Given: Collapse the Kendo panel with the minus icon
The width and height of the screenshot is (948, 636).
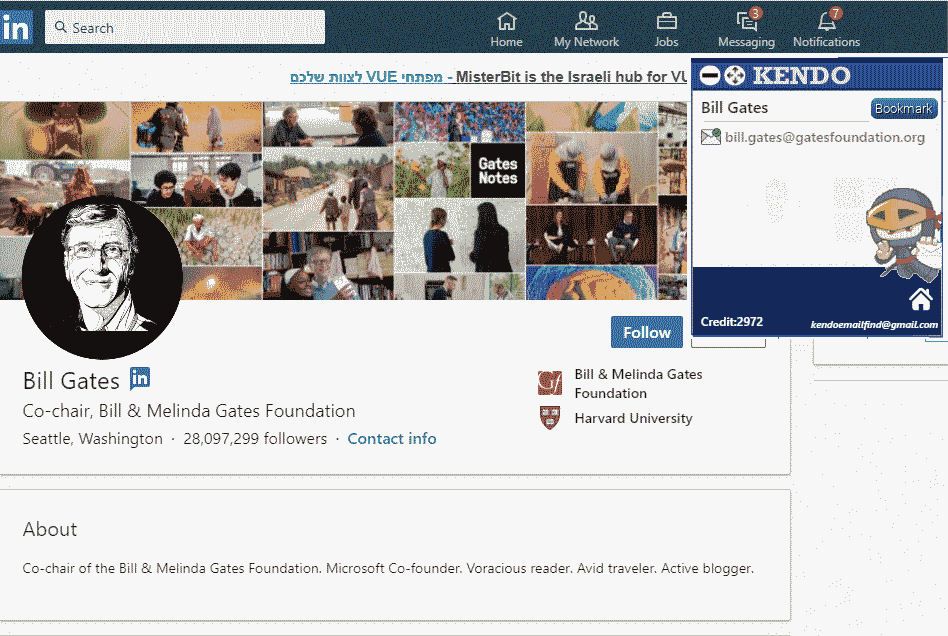Looking at the screenshot, I should pyautogui.click(x=710, y=76).
